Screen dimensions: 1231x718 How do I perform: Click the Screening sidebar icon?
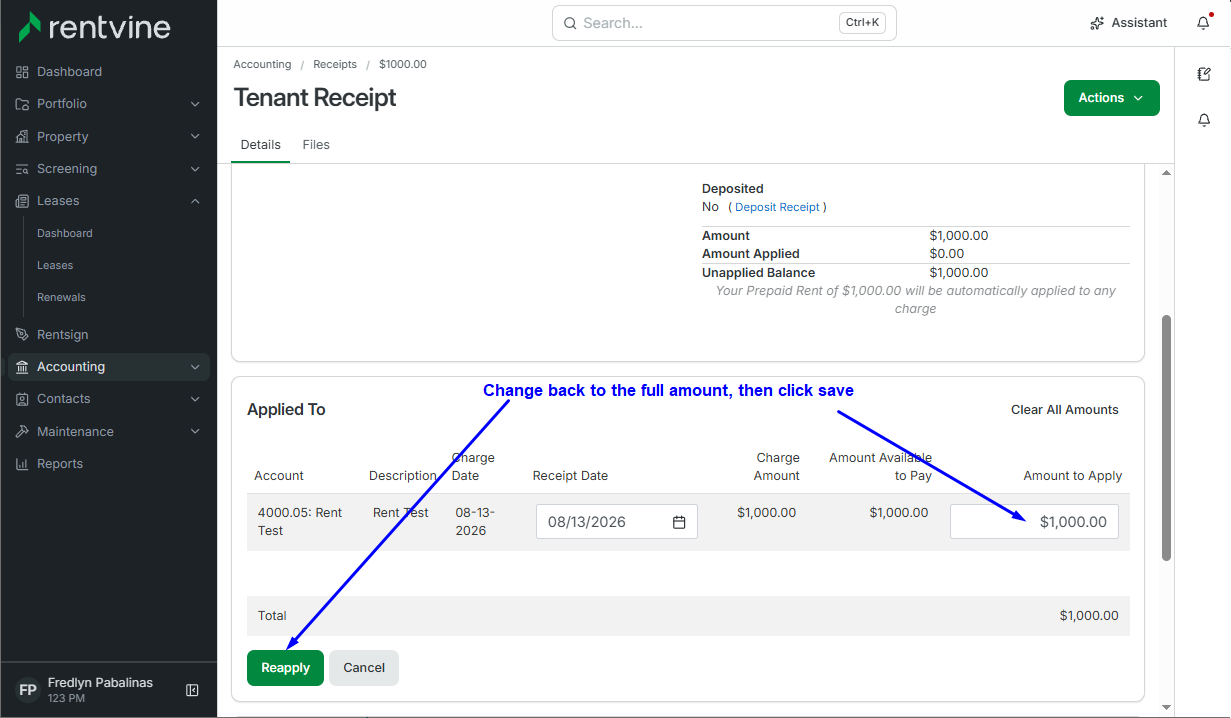[22, 169]
